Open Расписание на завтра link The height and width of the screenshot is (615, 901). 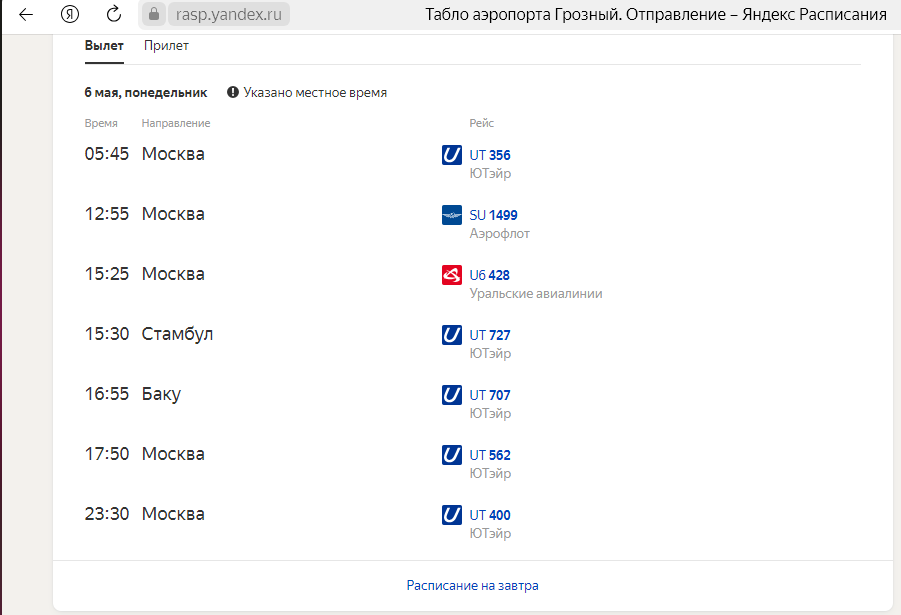472,585
